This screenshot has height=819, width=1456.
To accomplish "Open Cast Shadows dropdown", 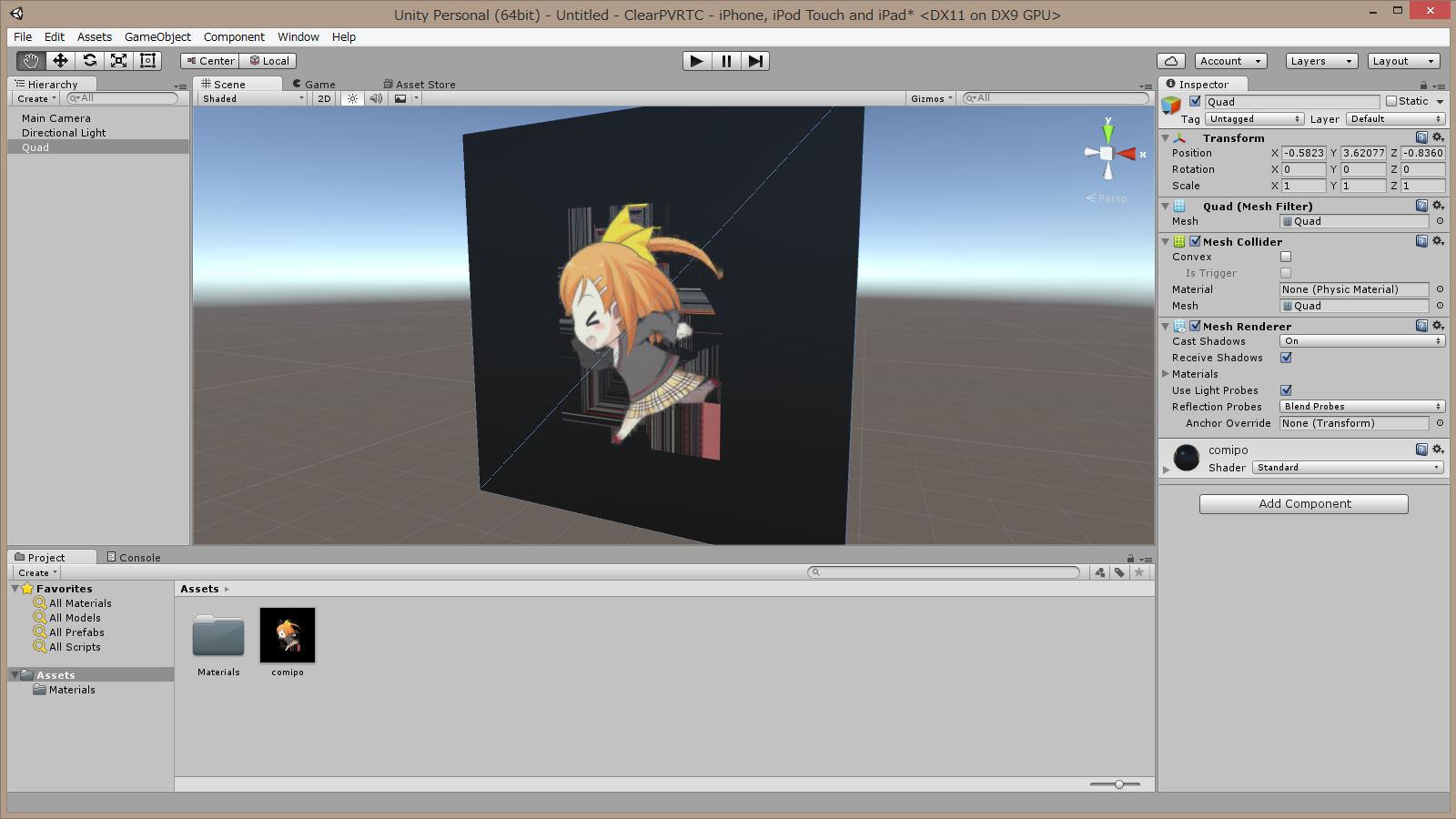I will 1362,341.
